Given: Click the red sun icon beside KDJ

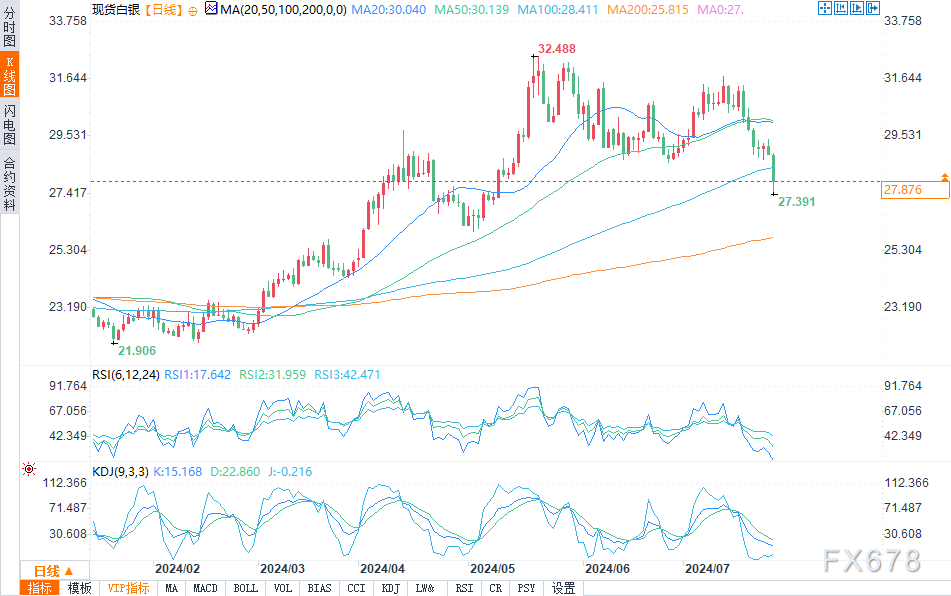Looking at the screenshot, I should coord(29,469).
